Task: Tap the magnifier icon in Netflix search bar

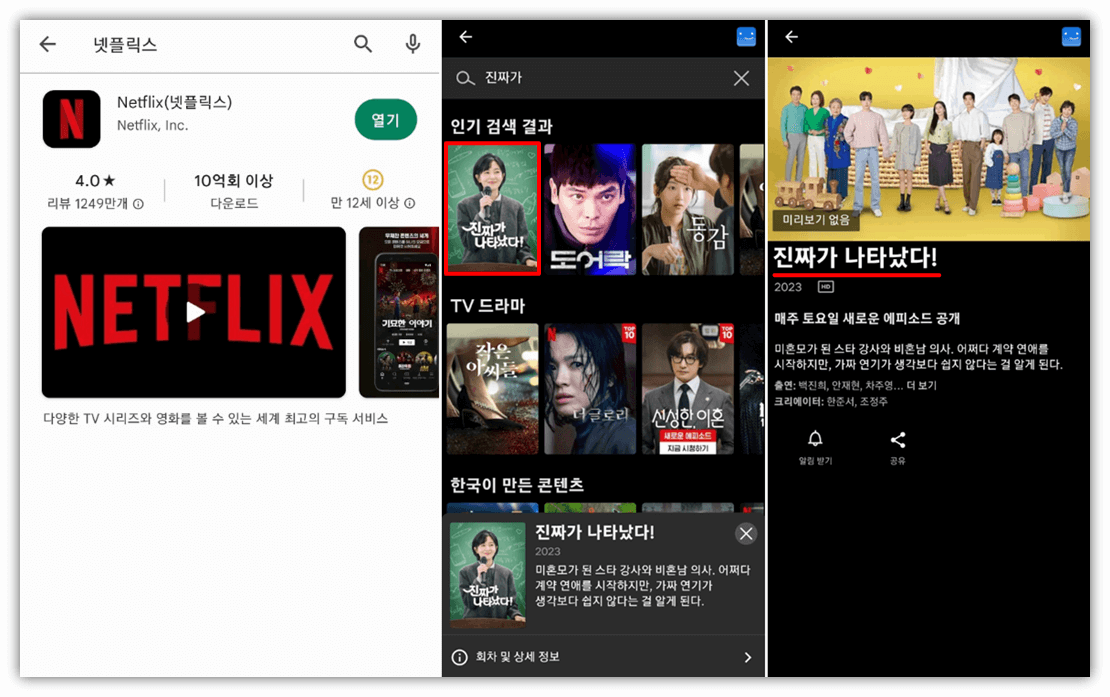Action: [x=464, y=78]
